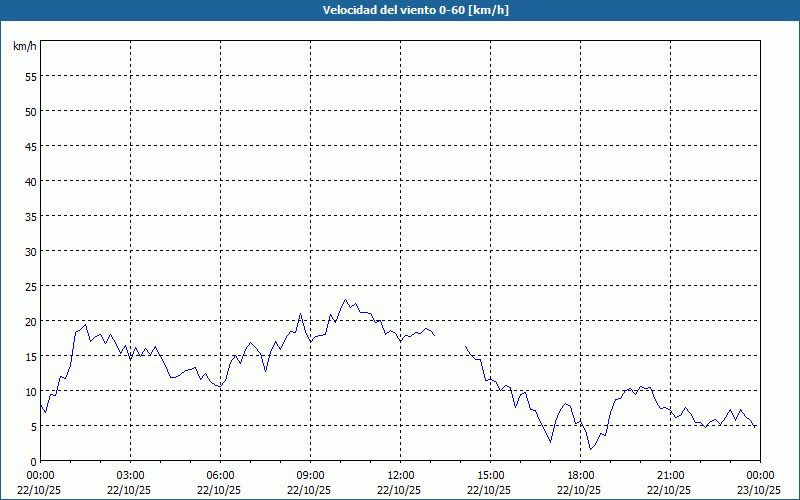The width and height of the screenshot is (800, 500).
Task: Select the 55 value on the y-axis
Action: 31,76
